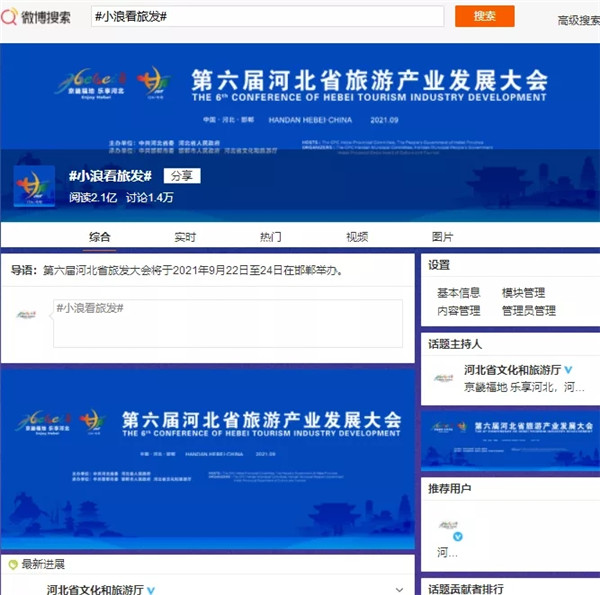
Task: Open the large conference banner in main feed
Action: click(208, 459)
